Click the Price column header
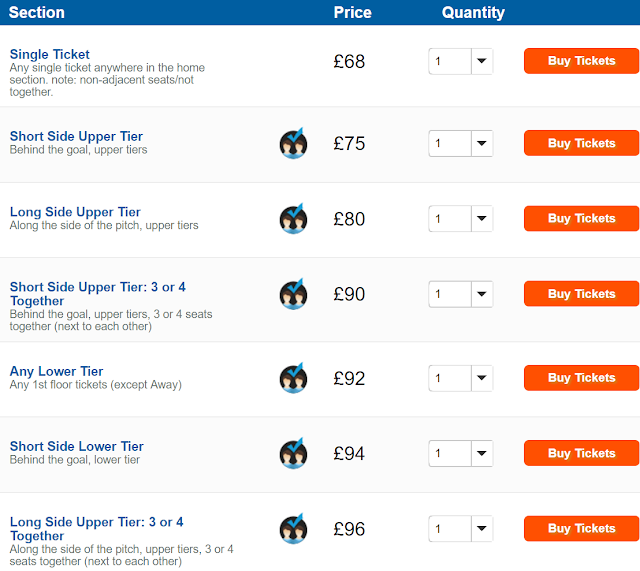 (352, 13)
